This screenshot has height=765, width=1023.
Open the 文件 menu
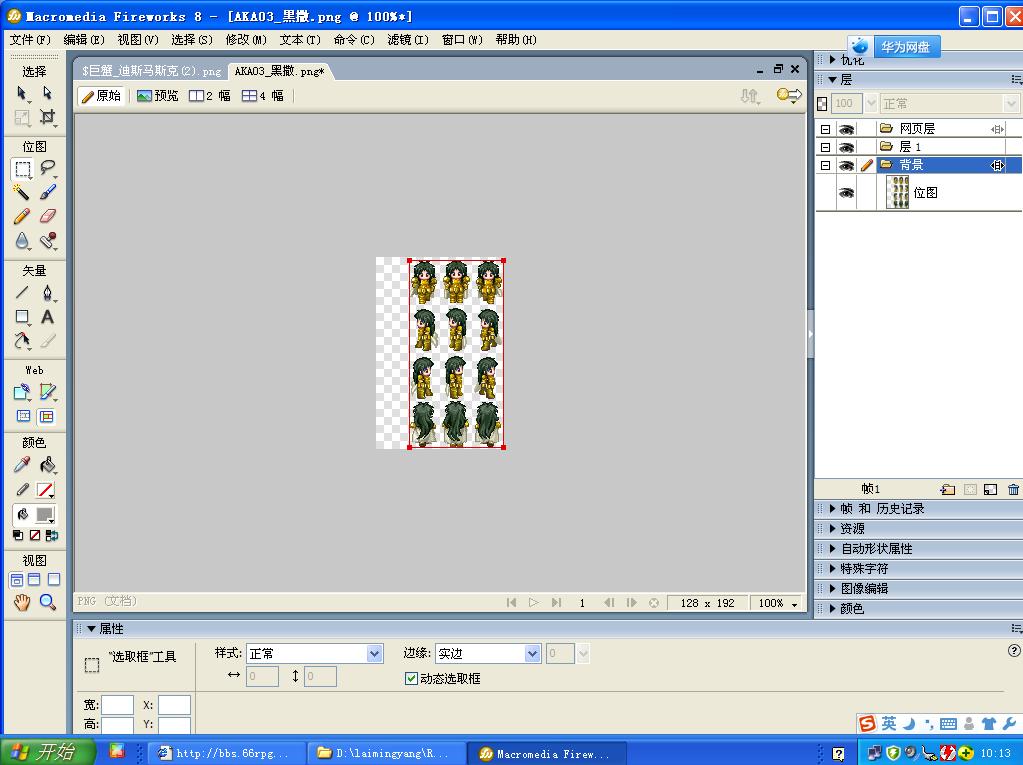[30, 40]
